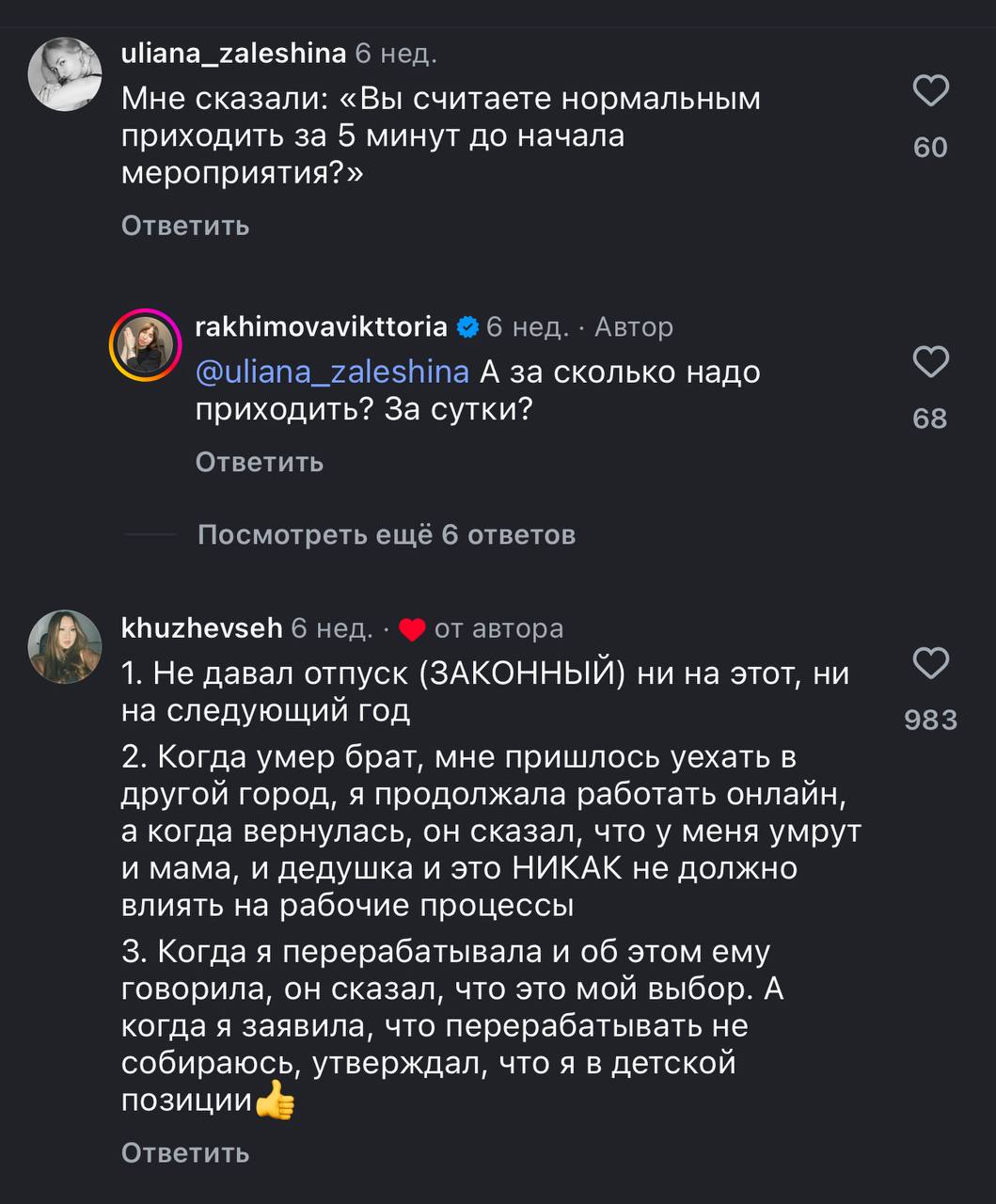Viewport: 996px width, 1204px height.
Task: Open uliana_zaleshina's profile picture
Action: click(x=65, y=74)
